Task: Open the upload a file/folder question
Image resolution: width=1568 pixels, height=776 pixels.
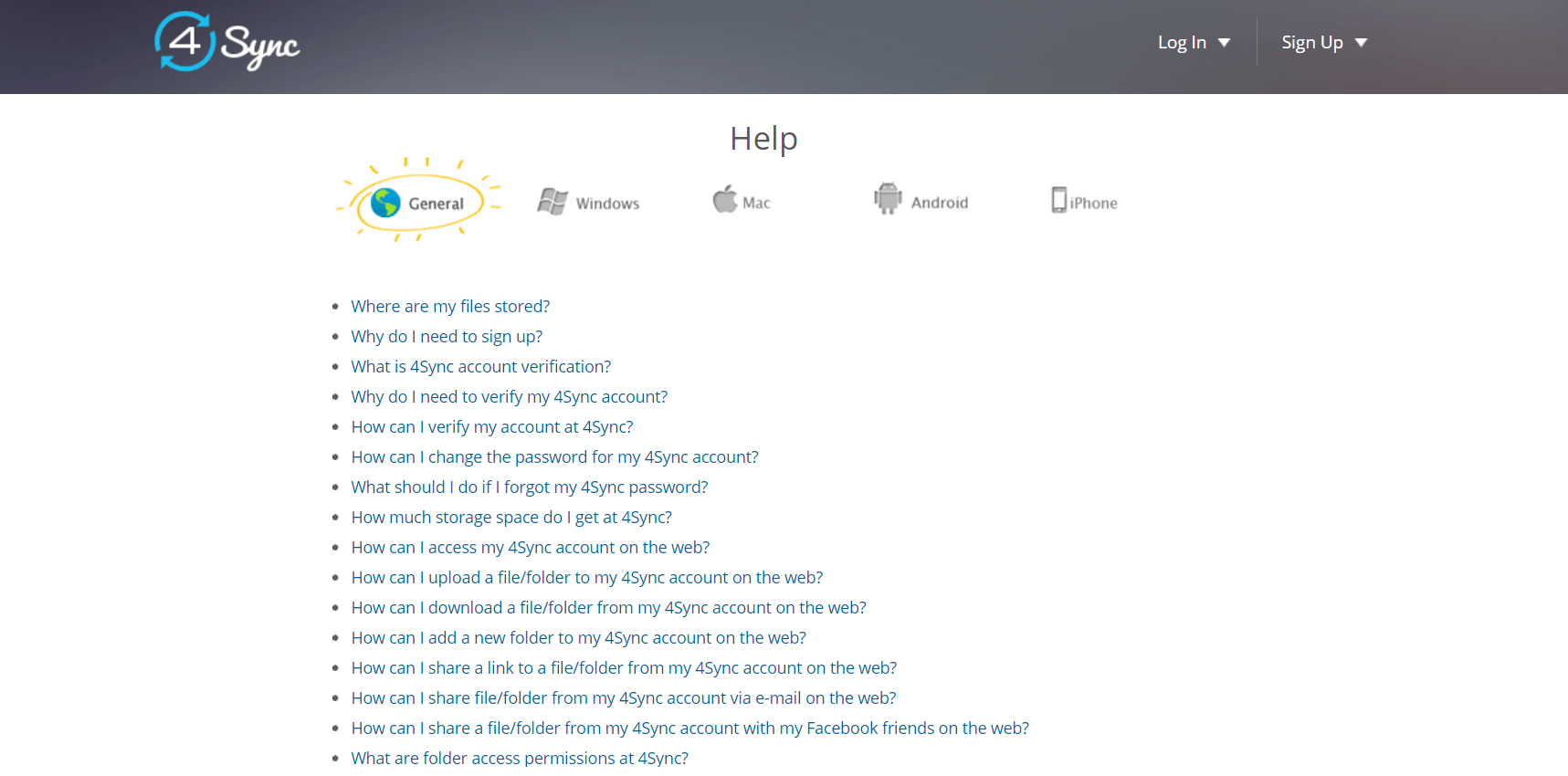Action: pos(587,578)
